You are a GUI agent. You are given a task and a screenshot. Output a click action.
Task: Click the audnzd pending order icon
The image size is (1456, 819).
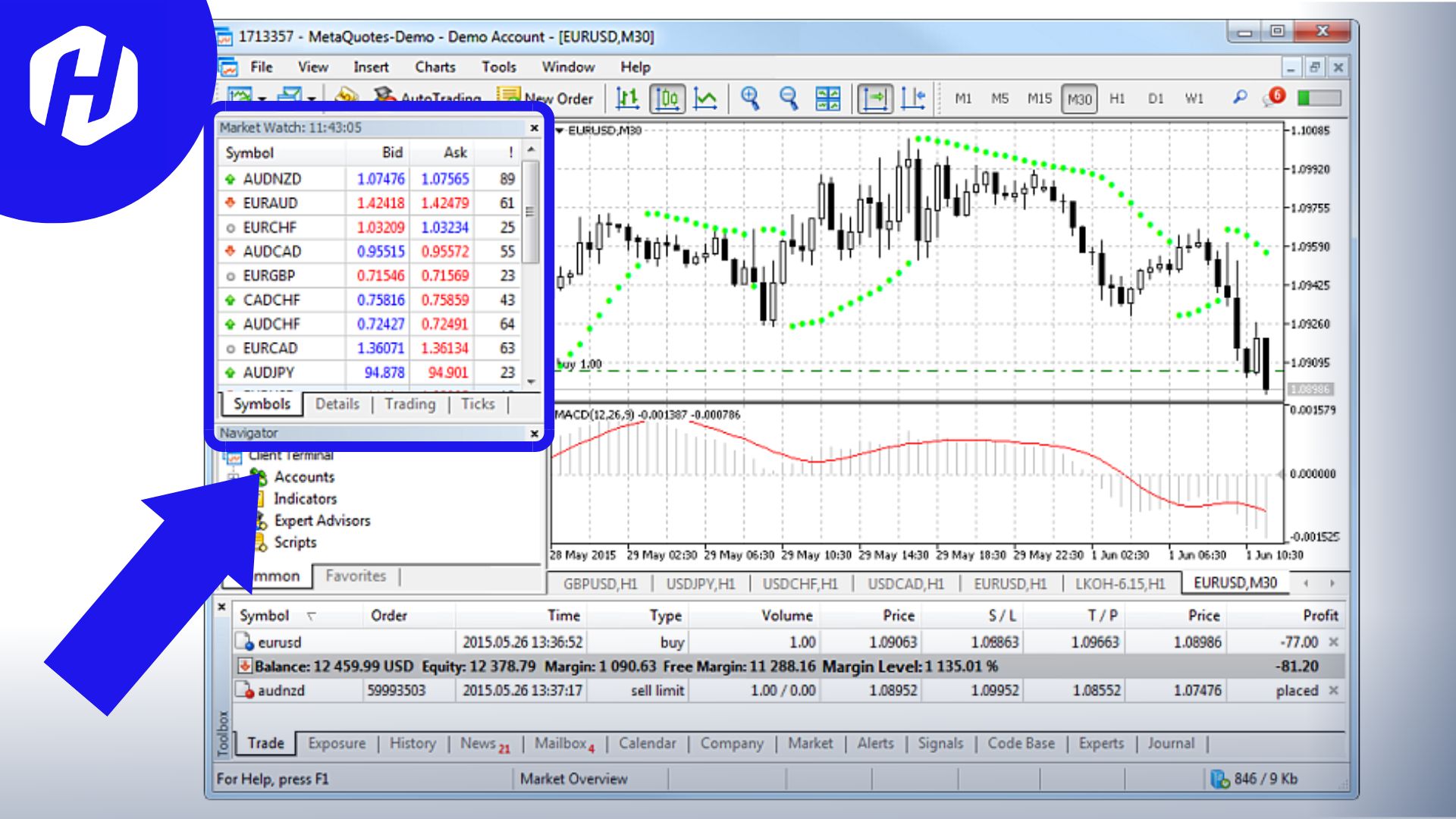click(245, 690)
